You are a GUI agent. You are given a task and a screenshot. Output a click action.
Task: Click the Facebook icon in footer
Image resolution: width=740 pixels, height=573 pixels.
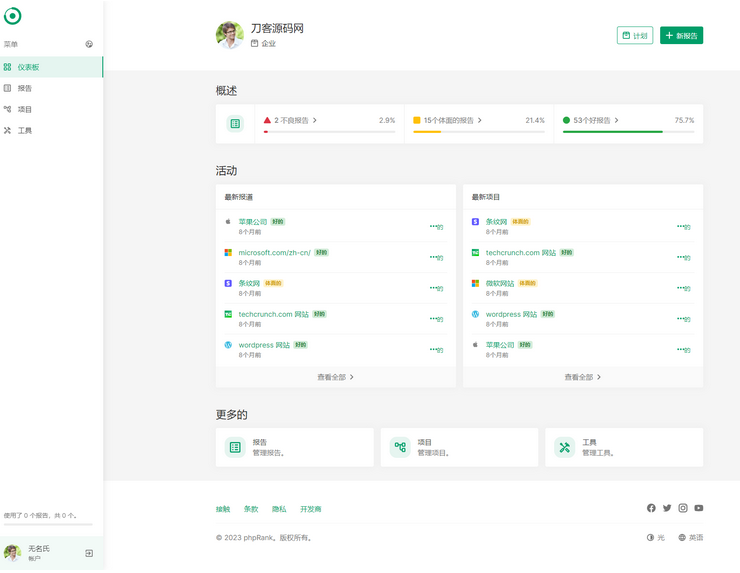(651, 508)
